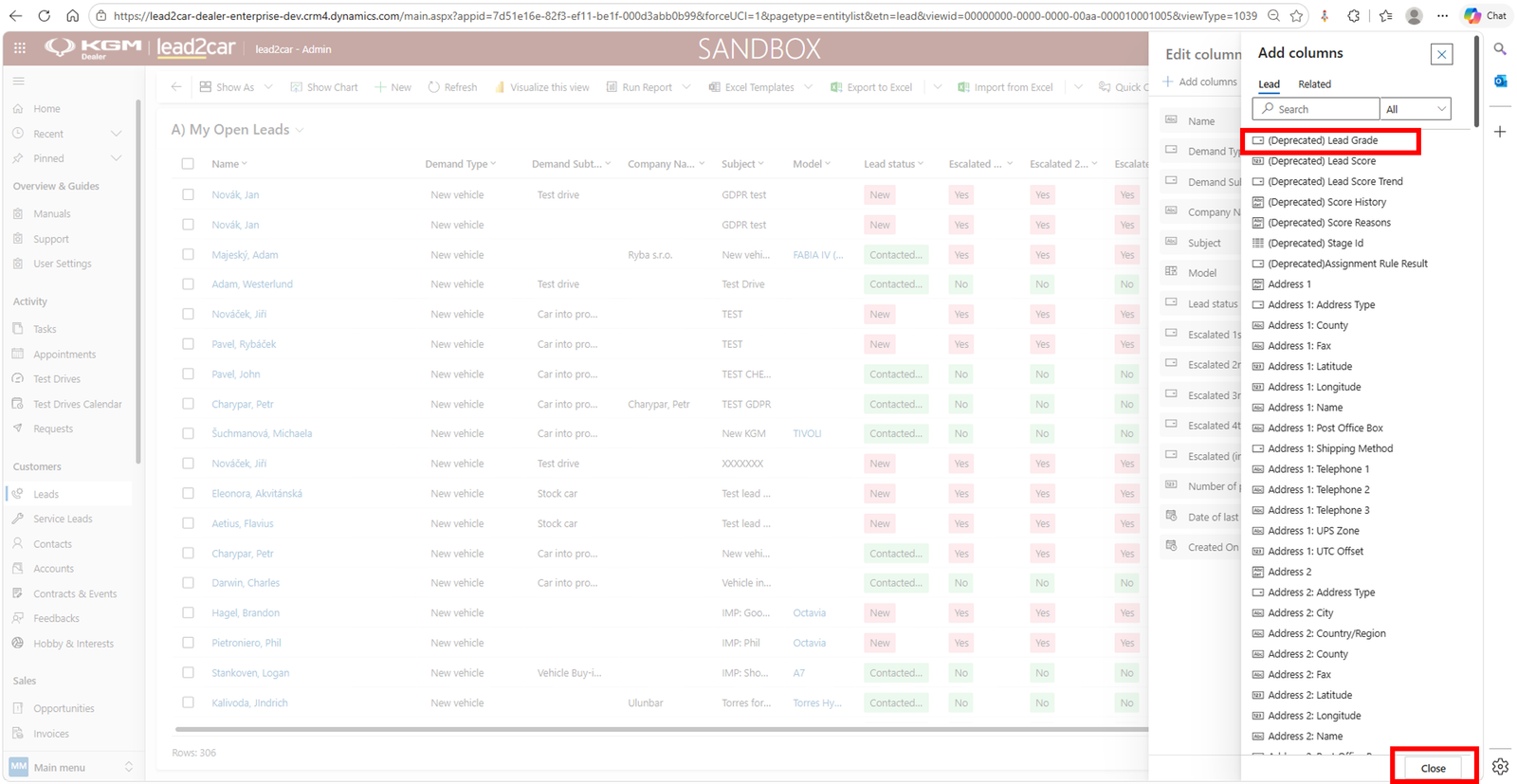
Task: Select checkbox for Adam, Westerlund row
Action: [x=188, y=284]
